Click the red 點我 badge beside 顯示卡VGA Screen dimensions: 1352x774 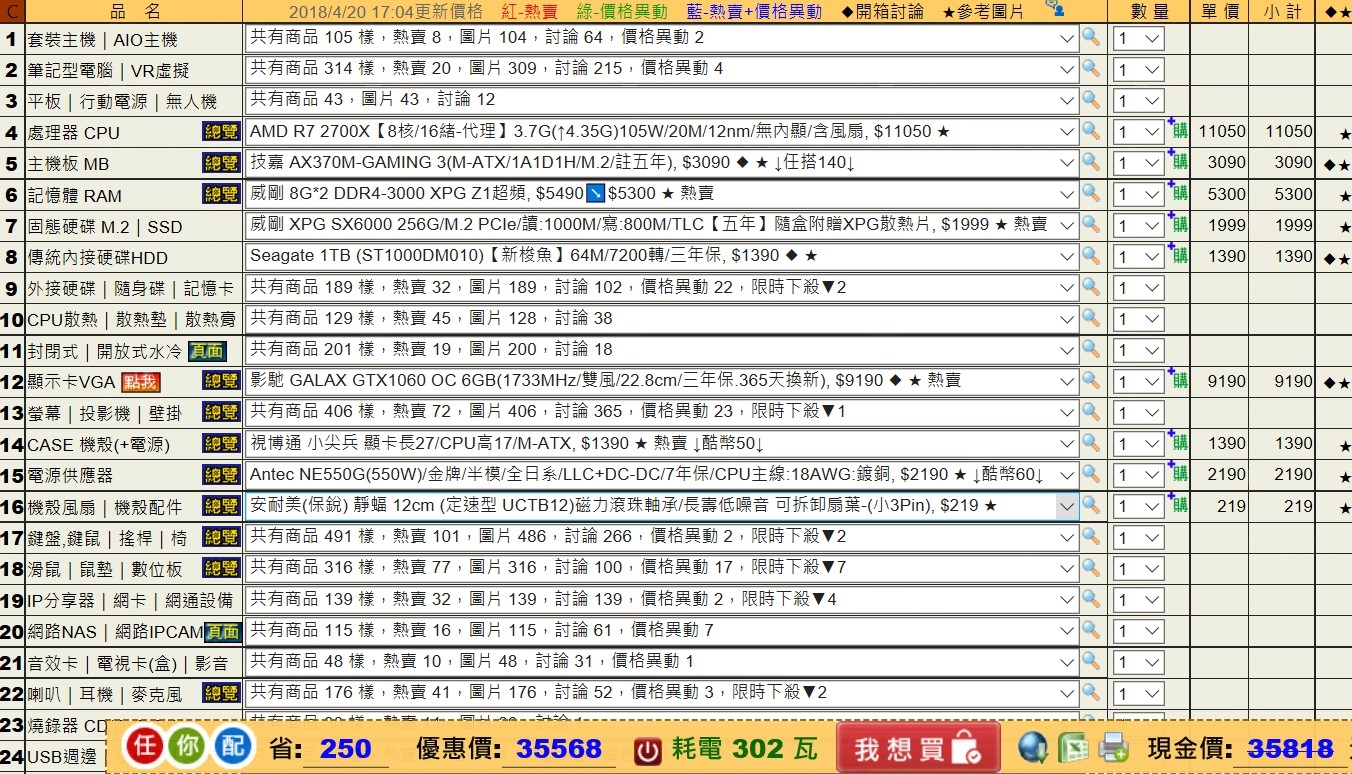point(140,381)
